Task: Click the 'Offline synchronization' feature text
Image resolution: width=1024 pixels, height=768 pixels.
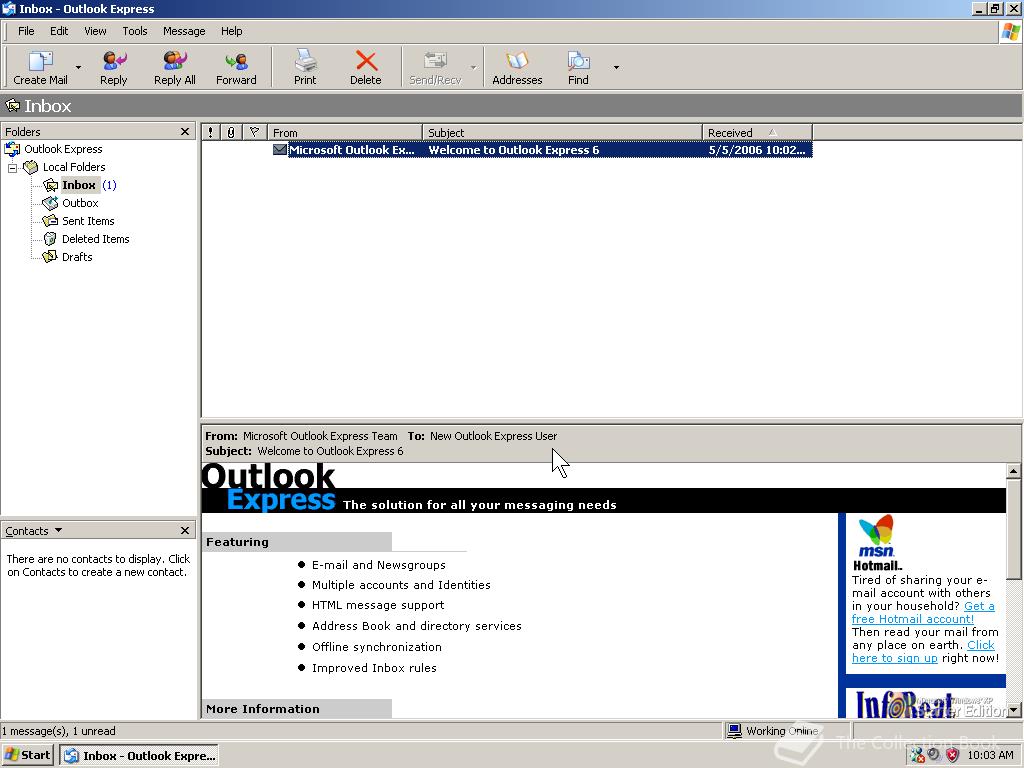Action: pos(377,647)
